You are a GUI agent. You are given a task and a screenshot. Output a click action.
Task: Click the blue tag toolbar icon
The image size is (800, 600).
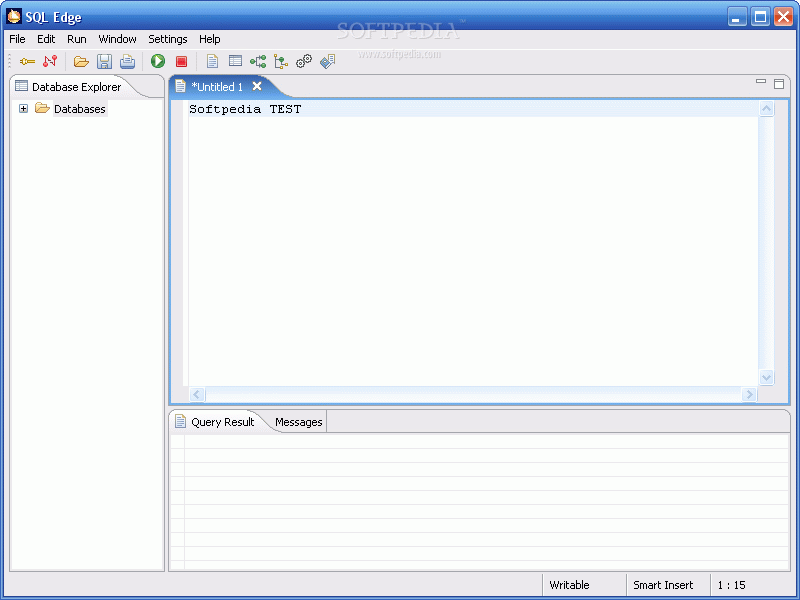(x=327, y=61)
